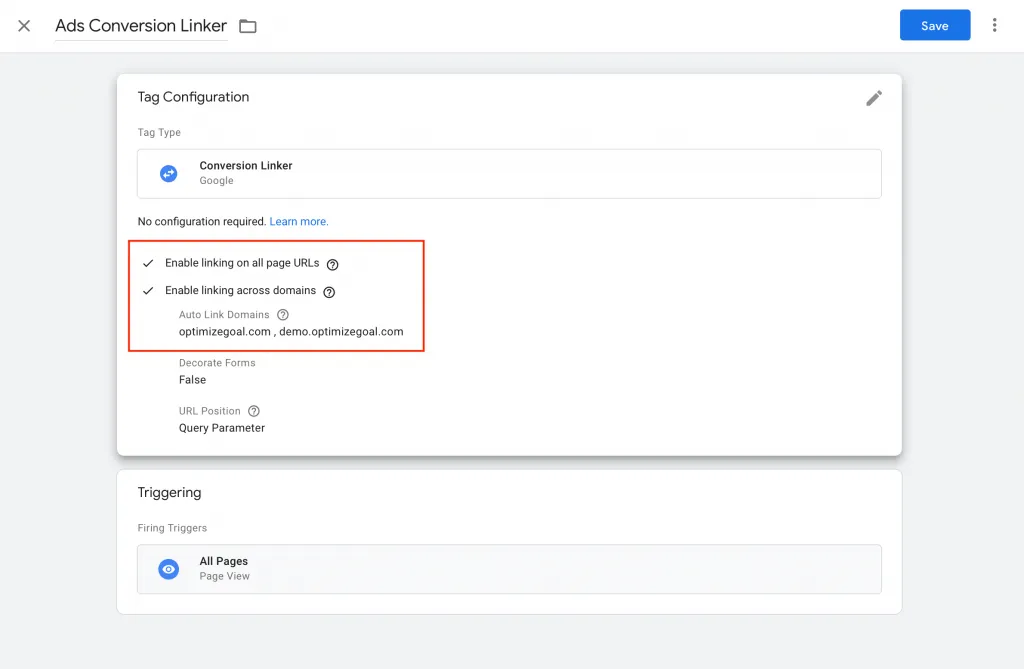Image resolution: width=1024 pixels, height=669 pixels.
Task: Select the Conversion Linker tag type icon
Action: tap(168, 174)
